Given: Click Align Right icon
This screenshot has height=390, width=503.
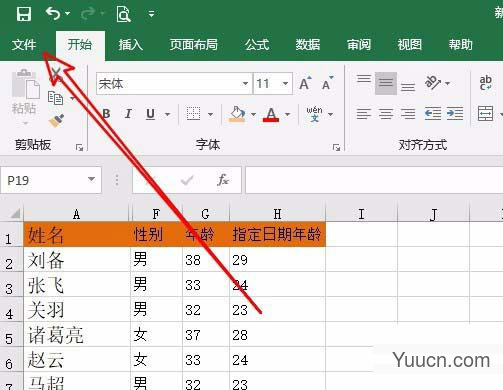Looking at the screenshot, I should [x=408, y=114].
